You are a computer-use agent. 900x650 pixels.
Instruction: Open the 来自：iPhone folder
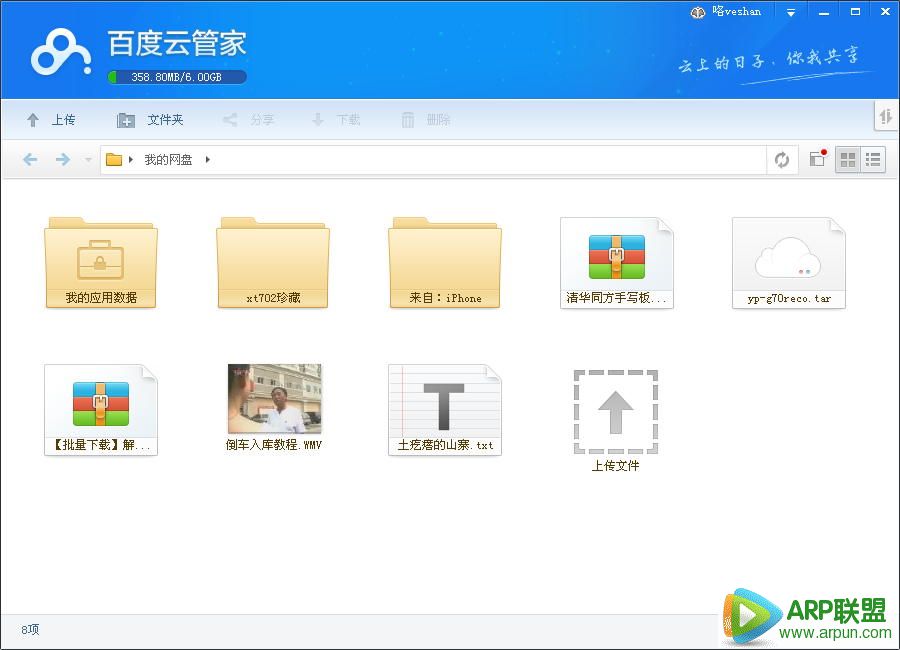445,262
